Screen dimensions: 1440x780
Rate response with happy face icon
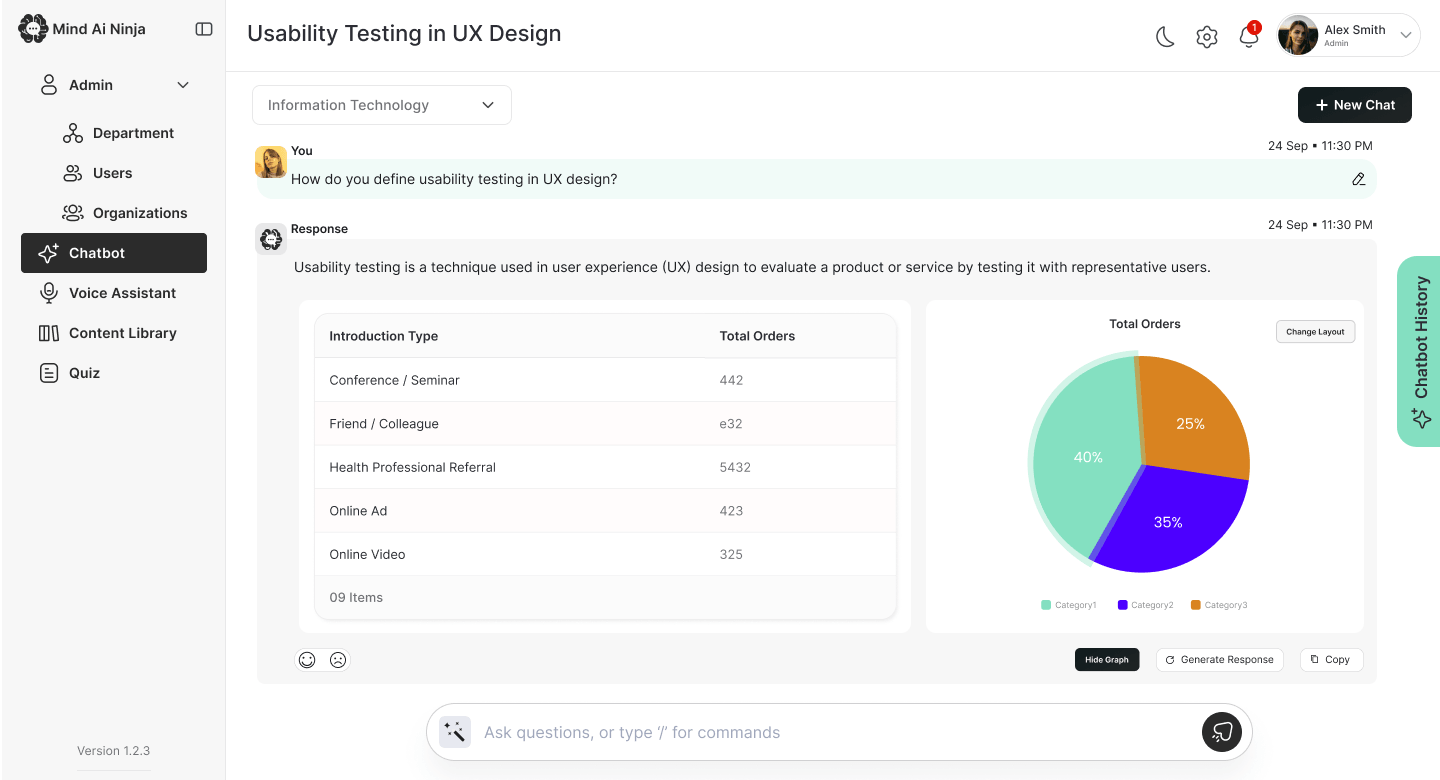tap(307, 660)
